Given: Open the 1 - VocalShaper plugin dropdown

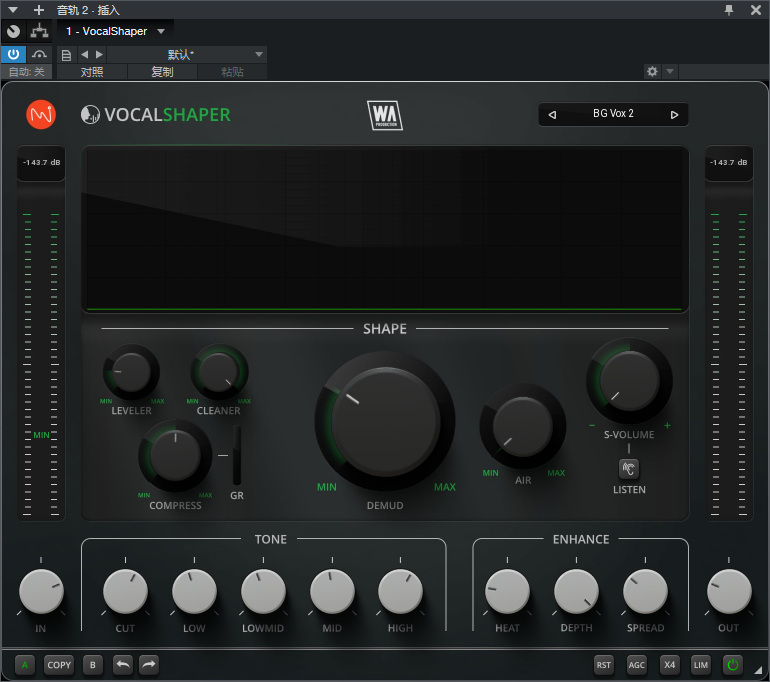Looking at the screenshot, I should click(x=115, y=31).
